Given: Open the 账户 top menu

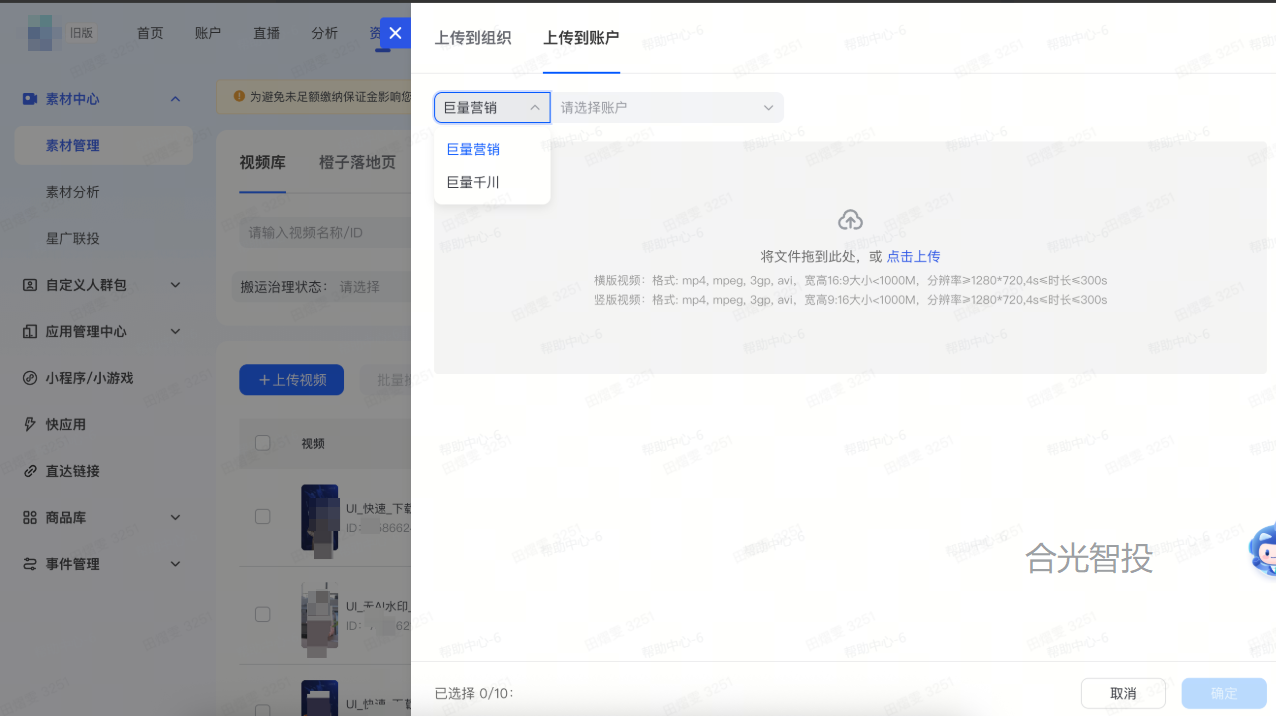Looking at the screenshot, I should [x=208, y=33].
